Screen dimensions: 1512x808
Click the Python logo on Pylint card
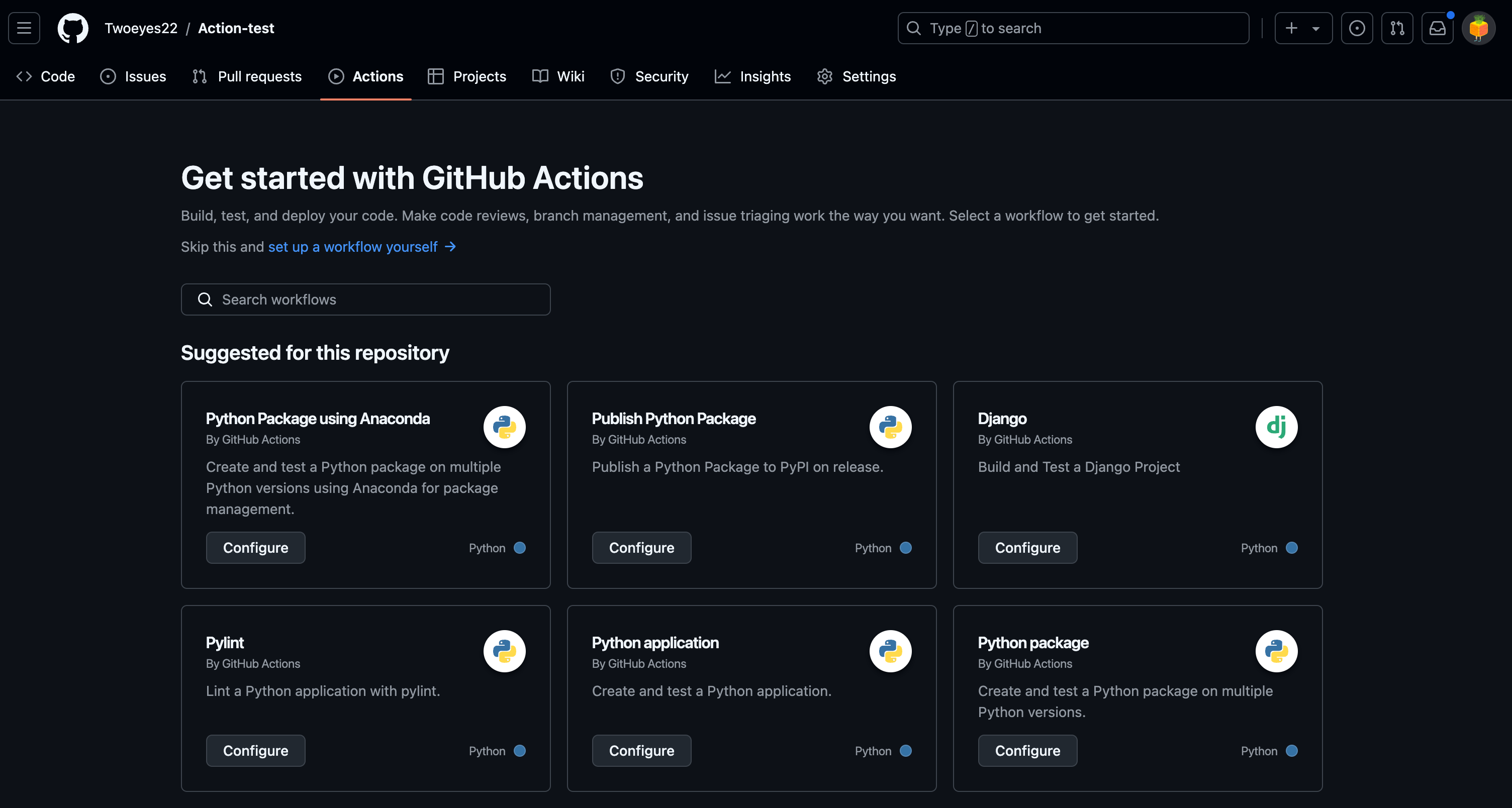pos(504,651)
